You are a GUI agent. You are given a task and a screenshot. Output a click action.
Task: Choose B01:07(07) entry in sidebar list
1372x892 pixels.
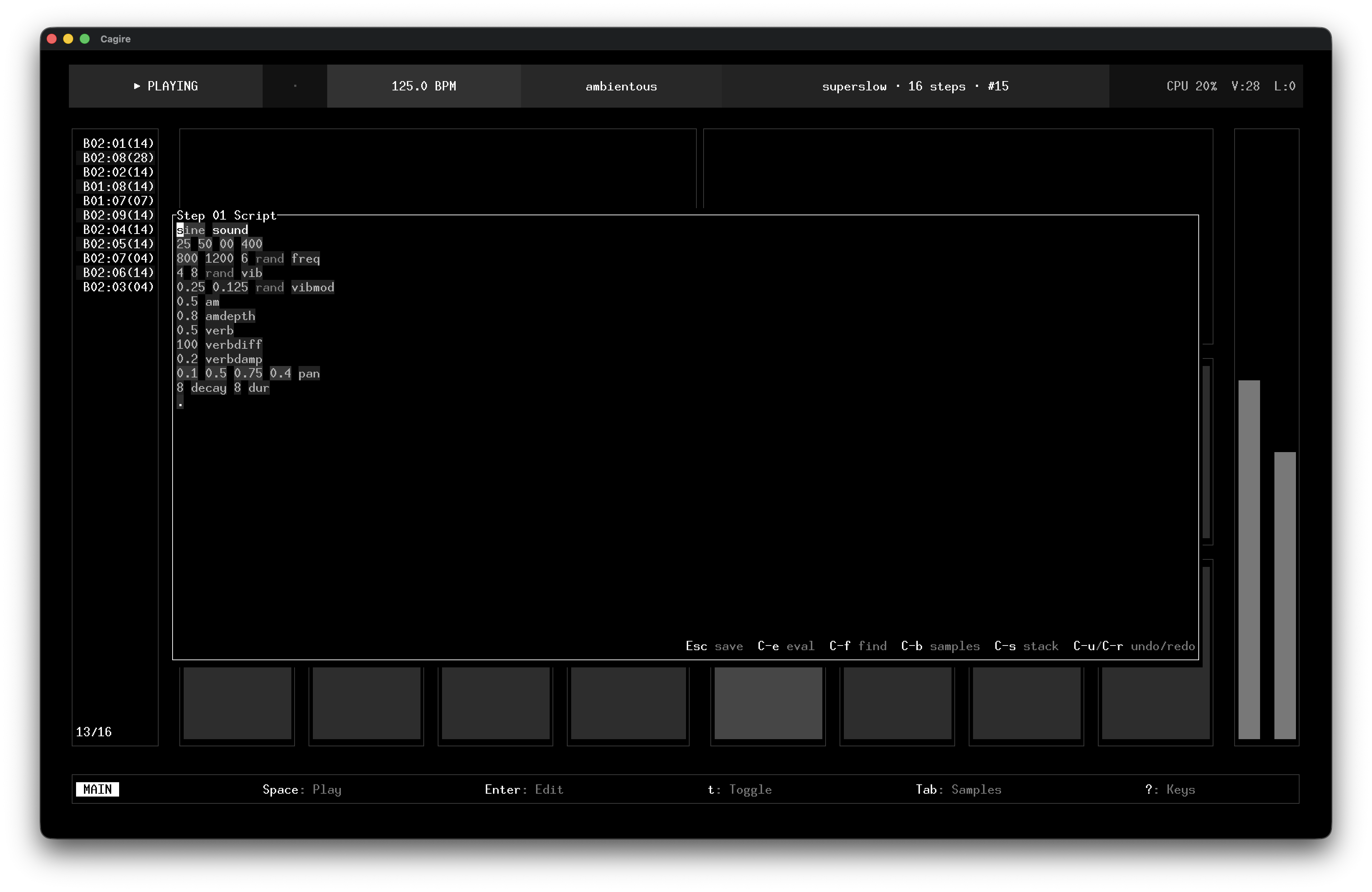(x=118, y=201)
